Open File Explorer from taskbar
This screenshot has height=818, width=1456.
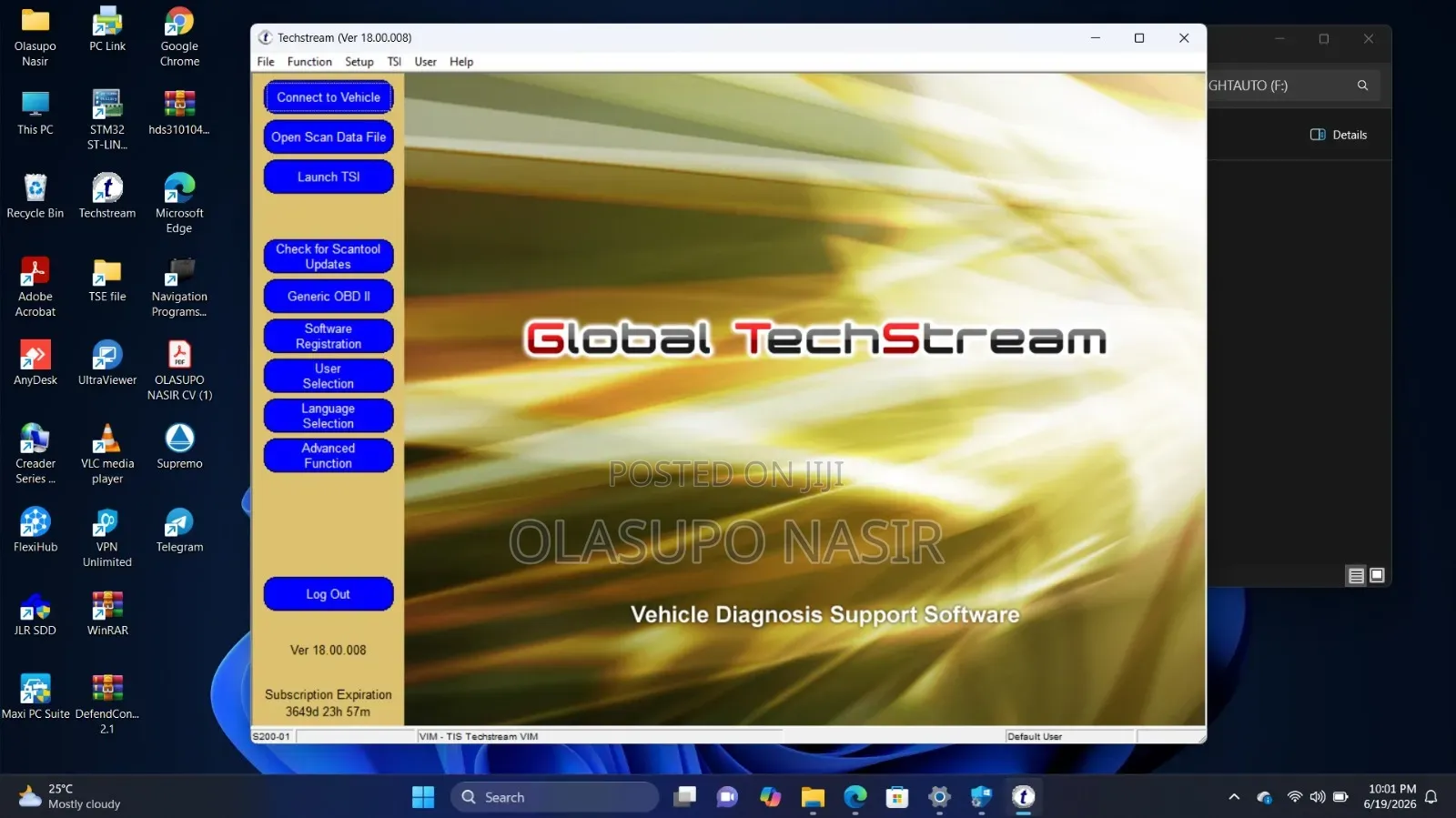(813, 797)
